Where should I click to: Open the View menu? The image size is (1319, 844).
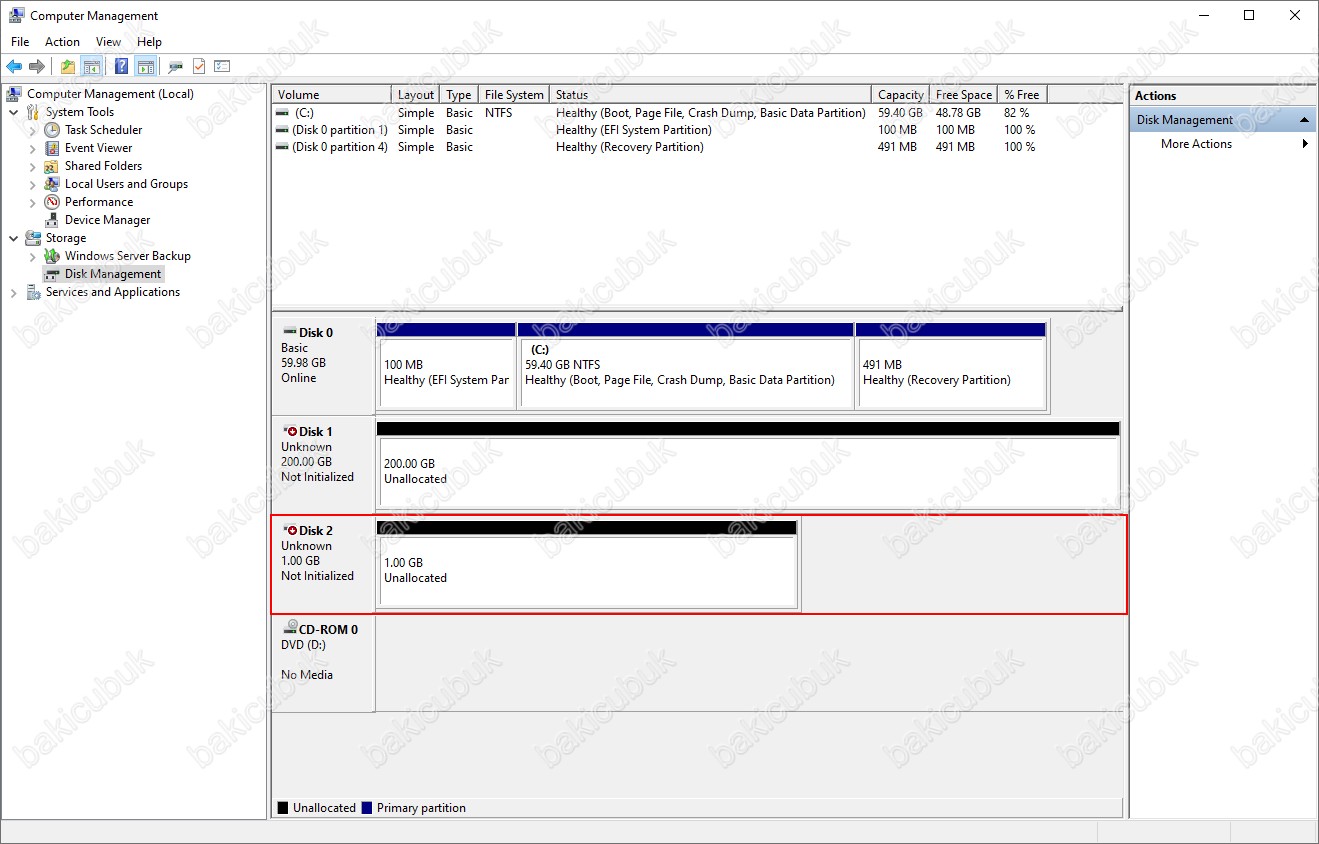click(x=108, y=42)
